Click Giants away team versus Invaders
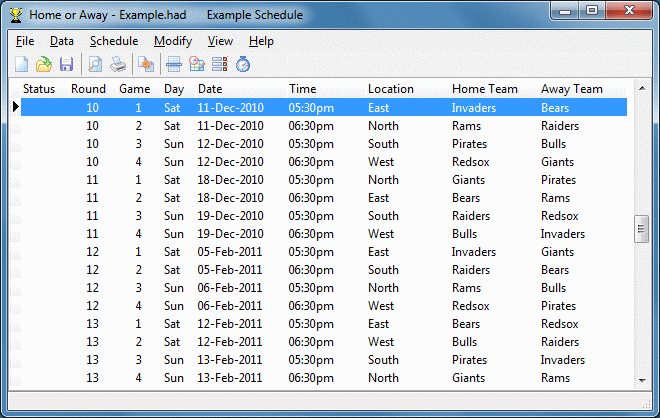 coord(558,252)
